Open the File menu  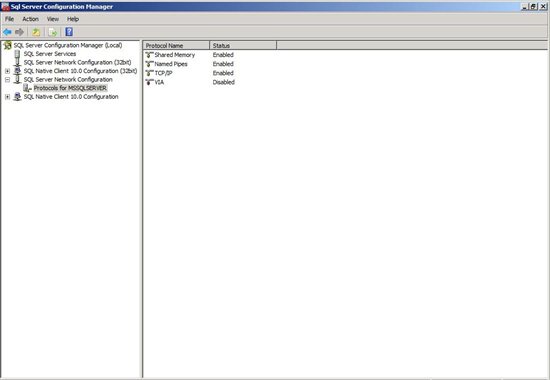[x=9, y=19]
